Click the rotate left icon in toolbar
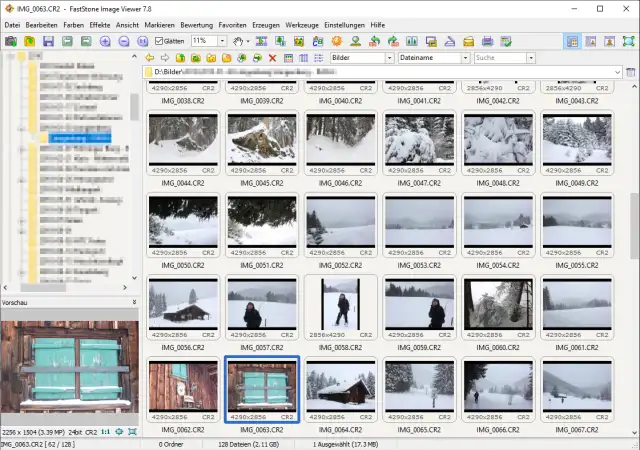Viewport: 640px width, 450px height. [372, 41]
